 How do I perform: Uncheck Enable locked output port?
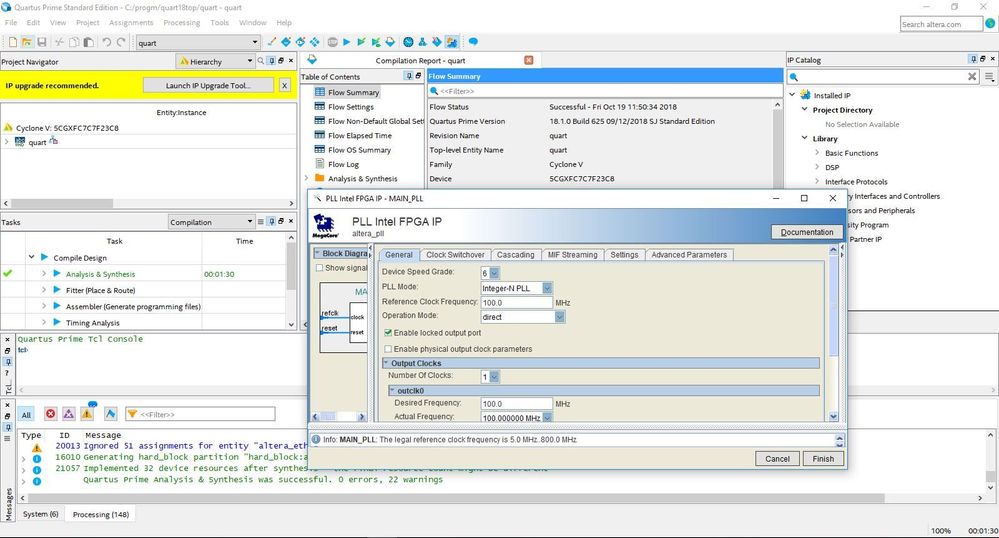(x=387, y=332)
